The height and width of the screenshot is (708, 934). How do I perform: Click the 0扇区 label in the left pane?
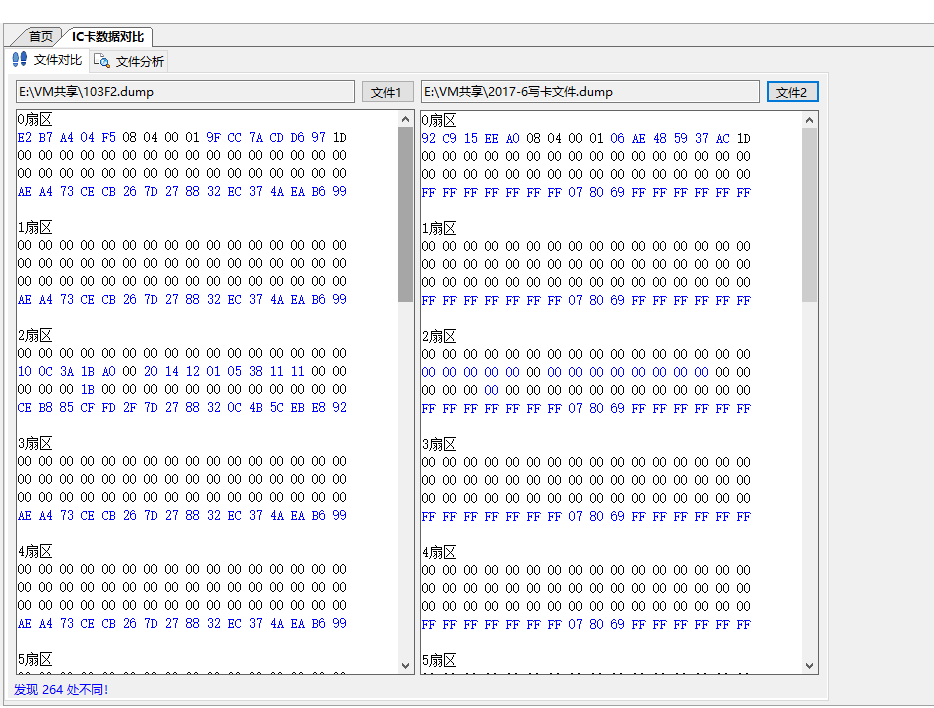[x=35, y=120]
